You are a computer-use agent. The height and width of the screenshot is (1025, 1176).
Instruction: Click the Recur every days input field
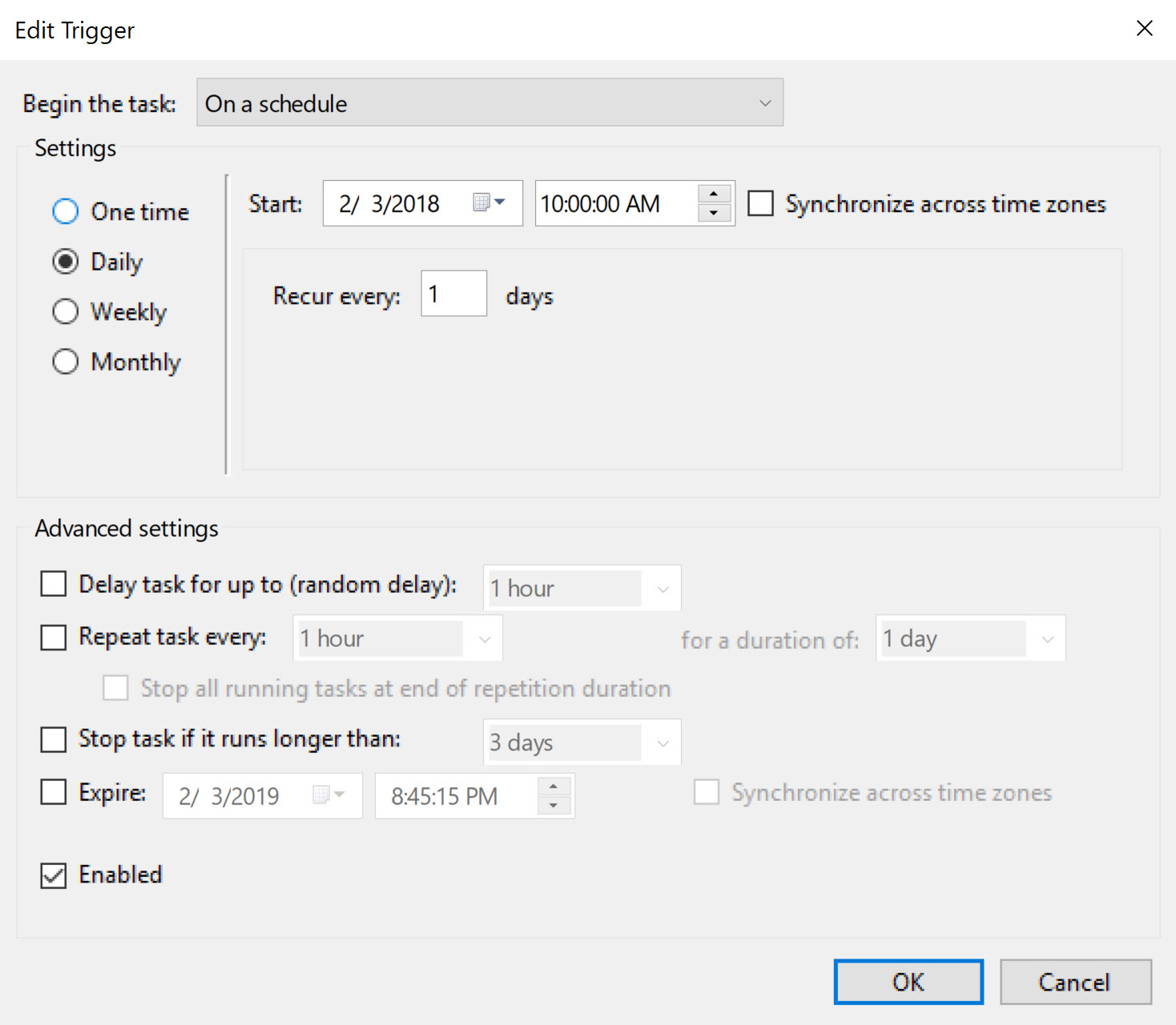click(x=454, y=293)
